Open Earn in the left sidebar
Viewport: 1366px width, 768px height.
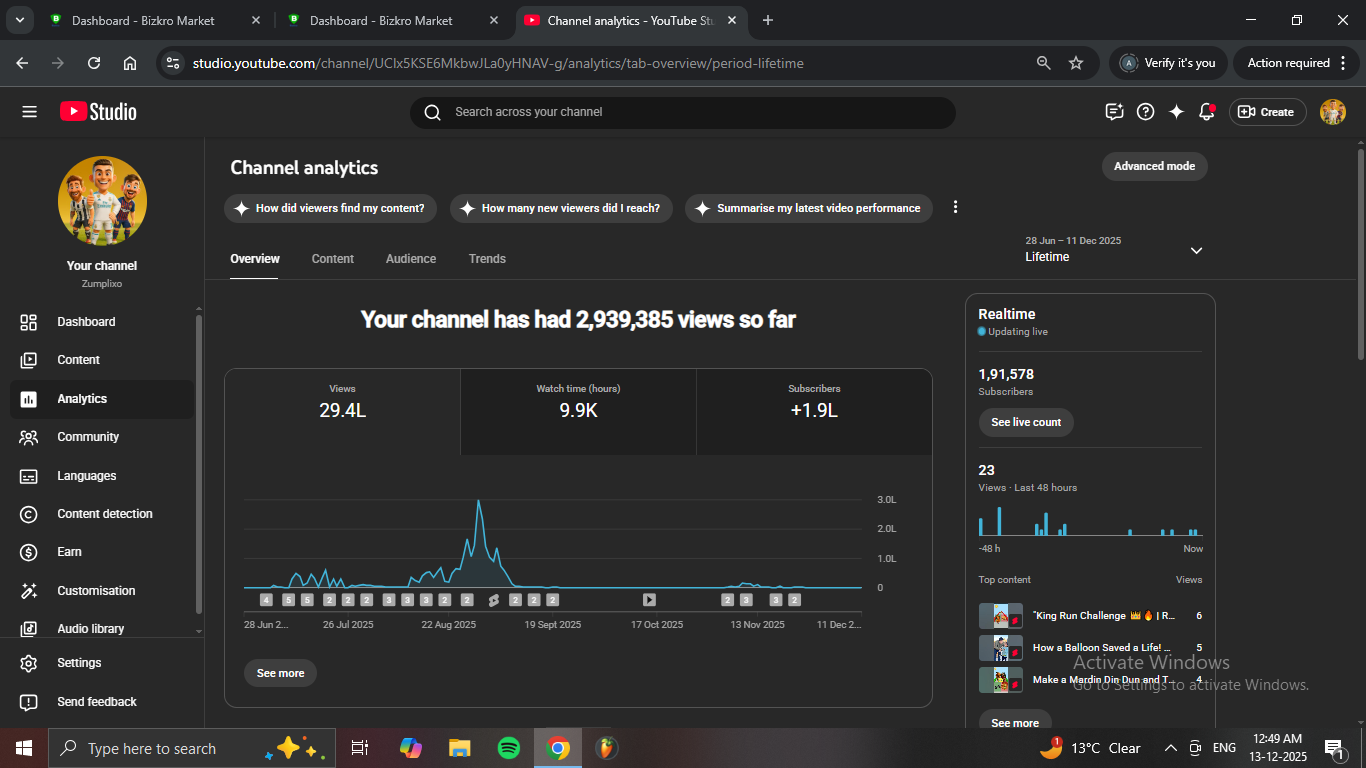(x=69, y=552)
